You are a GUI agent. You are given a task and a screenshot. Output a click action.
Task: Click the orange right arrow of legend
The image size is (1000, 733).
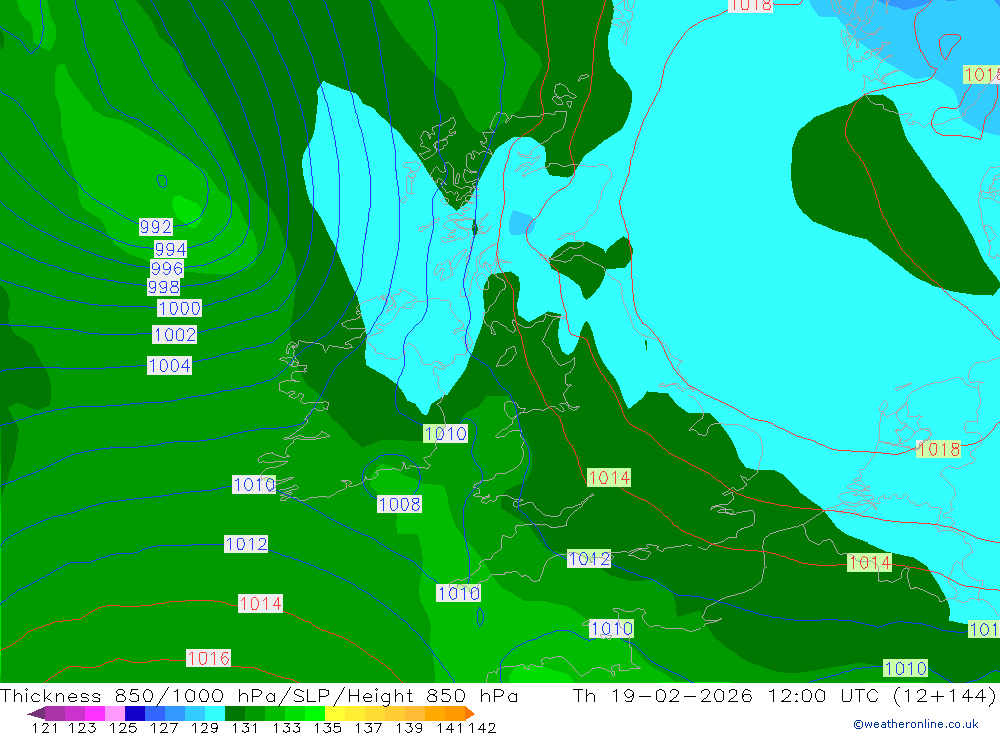pyautogui.click(x=470, y=714)
